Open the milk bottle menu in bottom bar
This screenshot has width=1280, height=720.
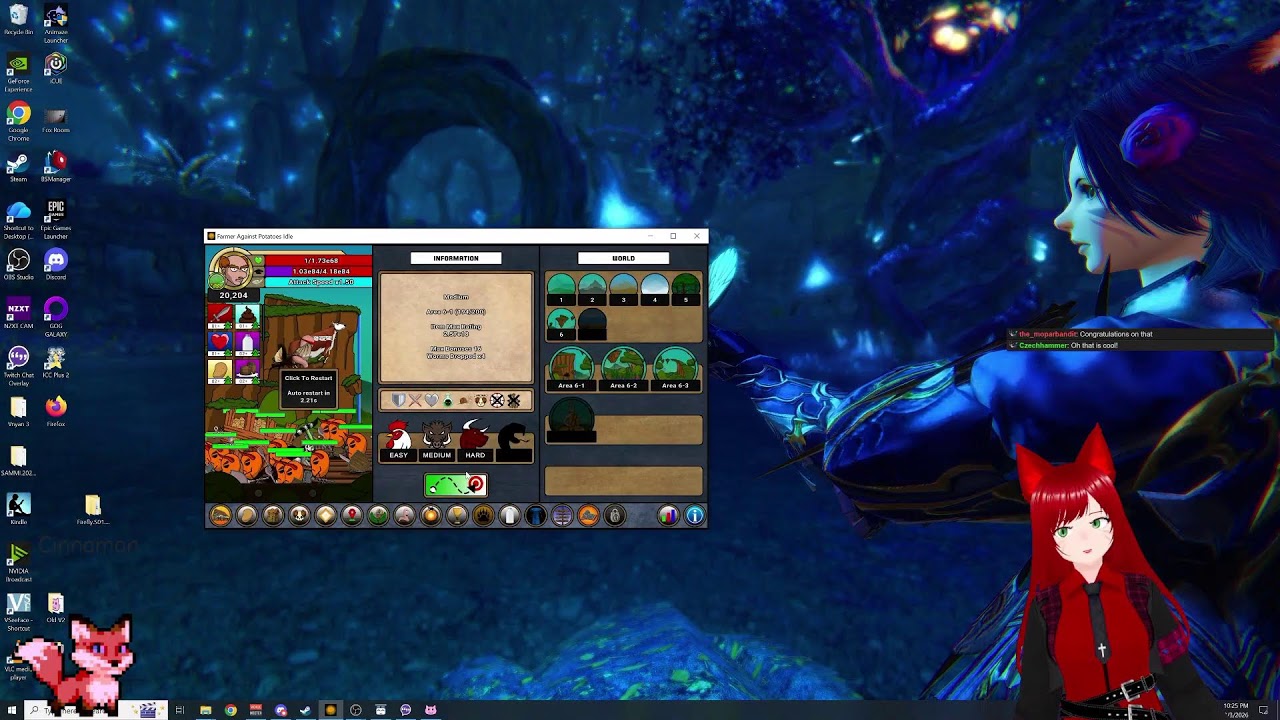point(510,516)
